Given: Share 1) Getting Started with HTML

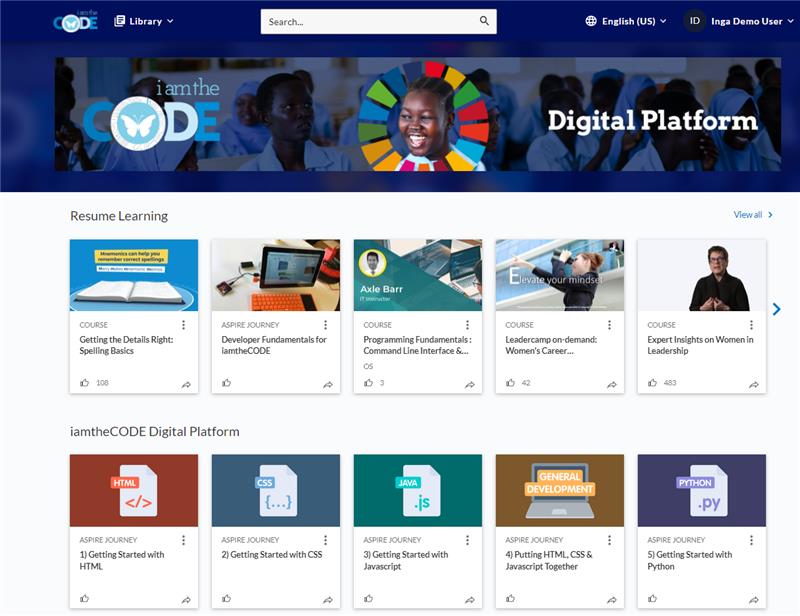Looking at the screenshot, I should tap(186, 600).
